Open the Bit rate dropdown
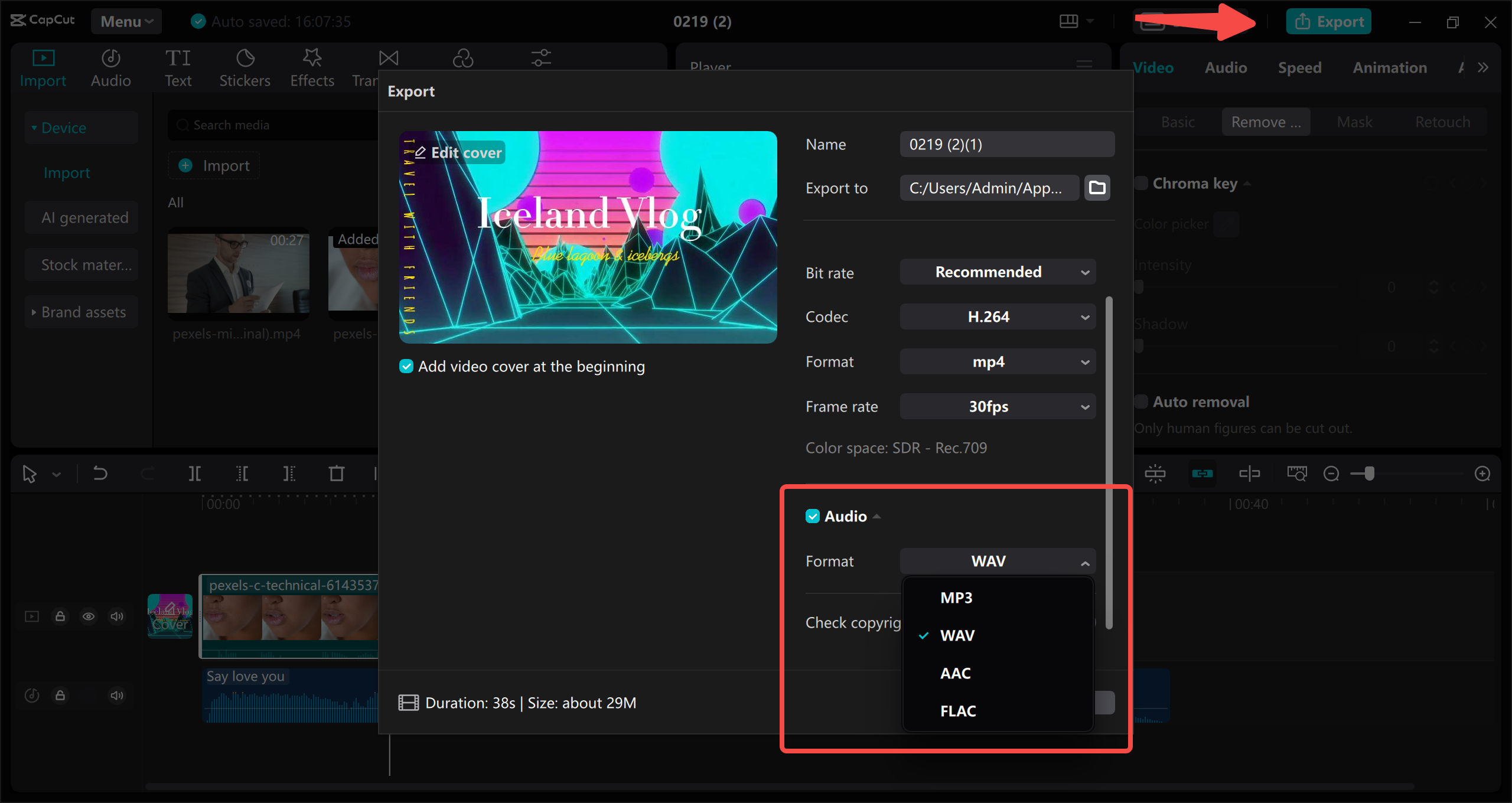The width and height of the screenshot is (1512, 803). [997, 272]
